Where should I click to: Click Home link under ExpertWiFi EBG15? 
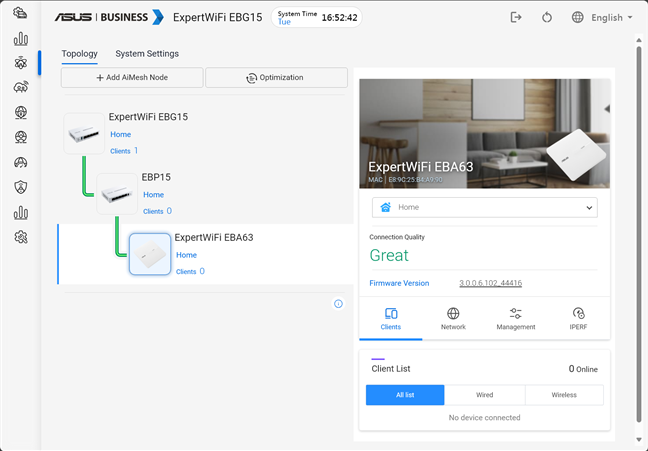tap(121, 134)
